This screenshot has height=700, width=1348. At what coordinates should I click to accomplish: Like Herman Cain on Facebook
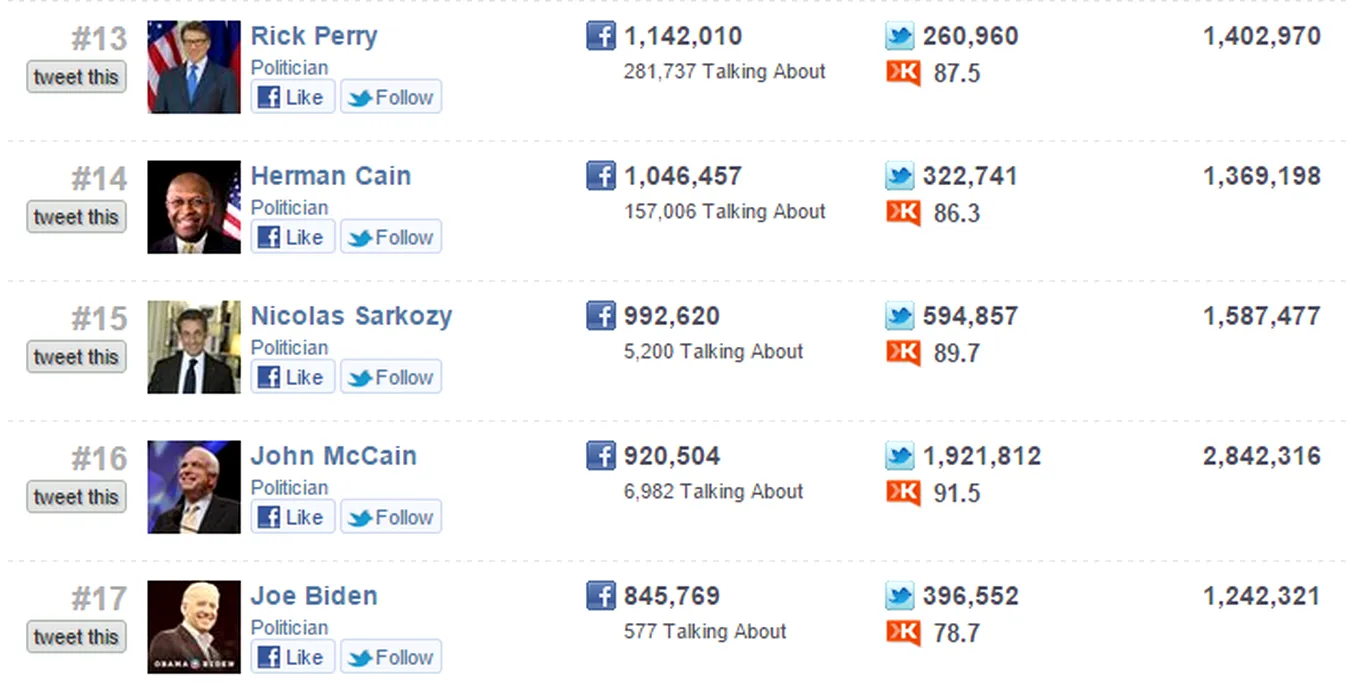click(292, 237)
